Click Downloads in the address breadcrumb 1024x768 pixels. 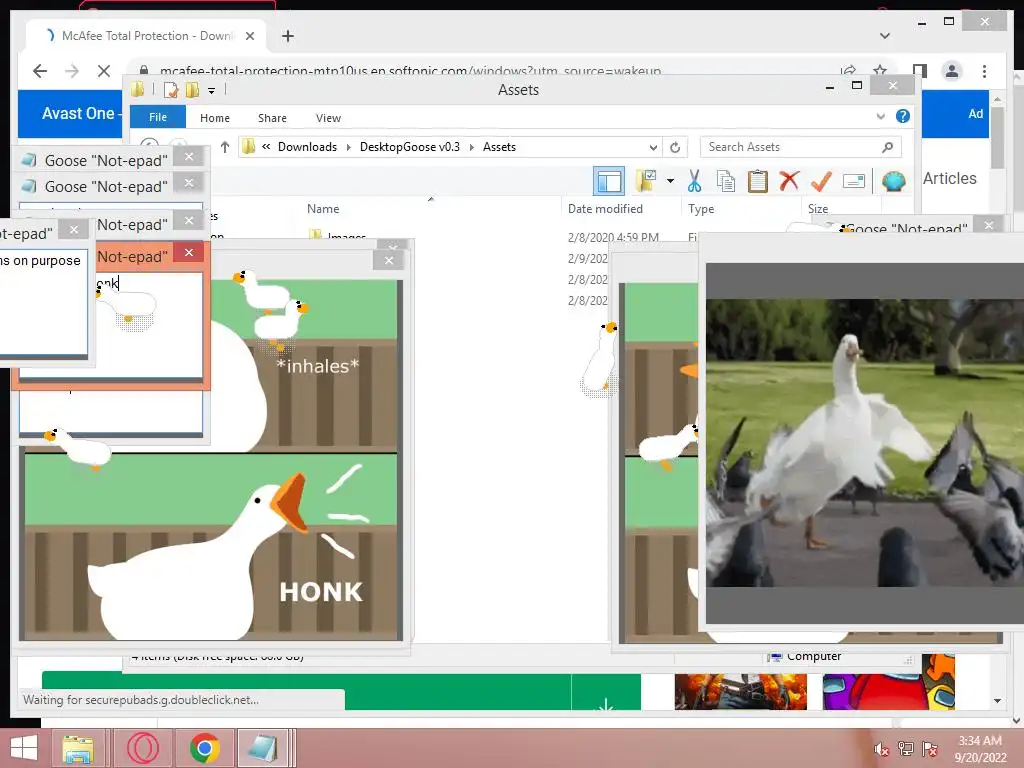(x=308, y=147)
